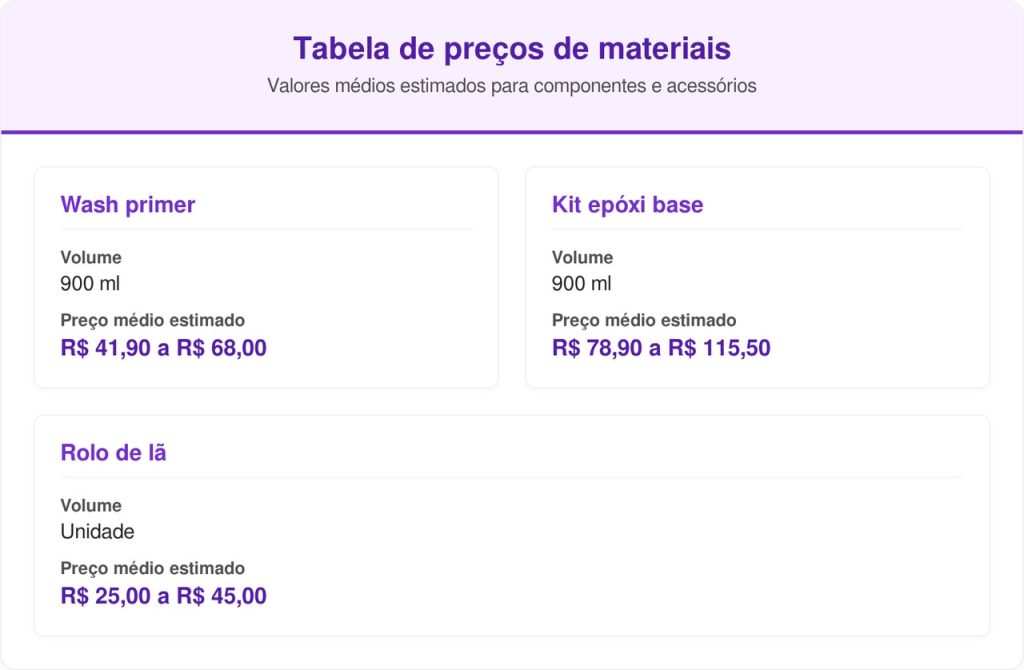Select the 'Kit epóxi base' card heading
The image size is (1024, 670).
tap(627, 205)
